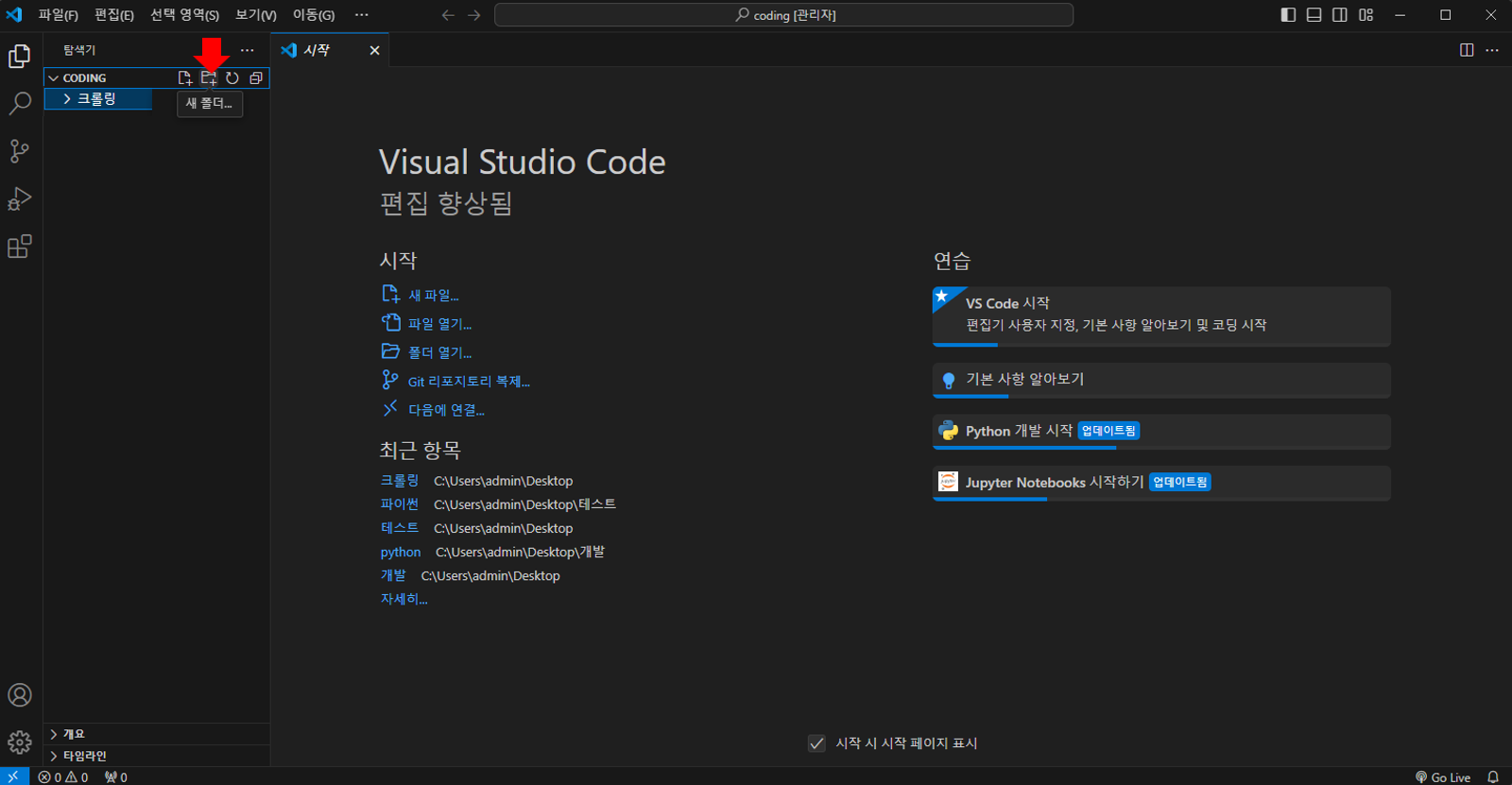Expand the 크롤링 folder
Screen dimensions: 1512x785
pyautogui.click(x=98, y=98)
